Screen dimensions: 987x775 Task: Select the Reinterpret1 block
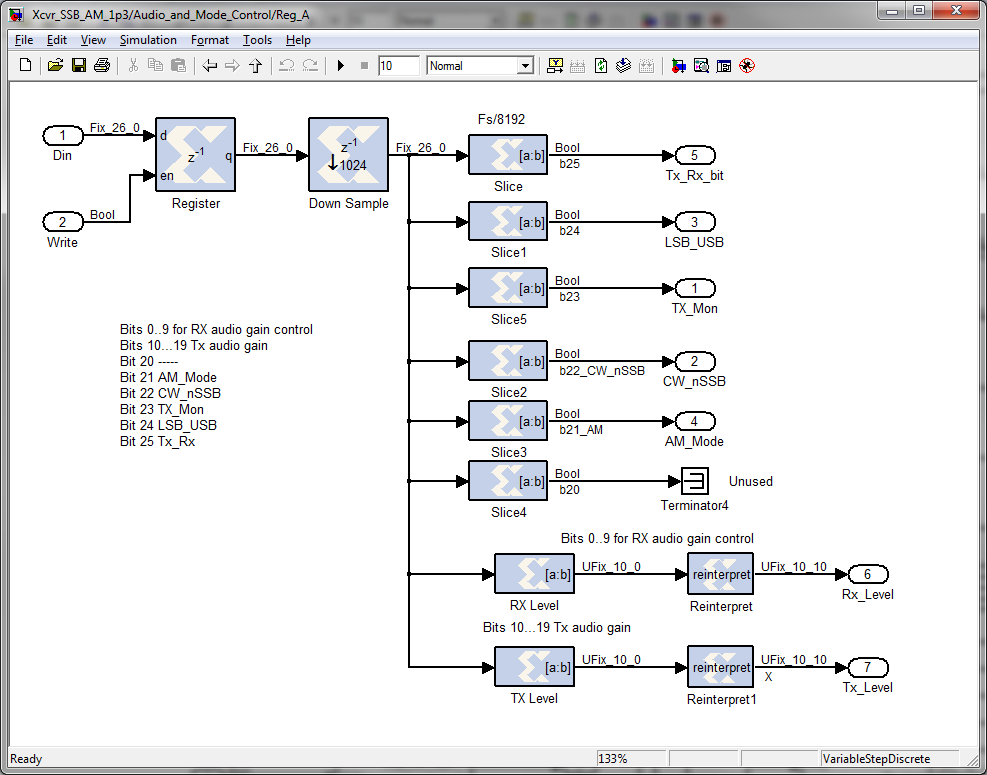(x=720, y=667)
